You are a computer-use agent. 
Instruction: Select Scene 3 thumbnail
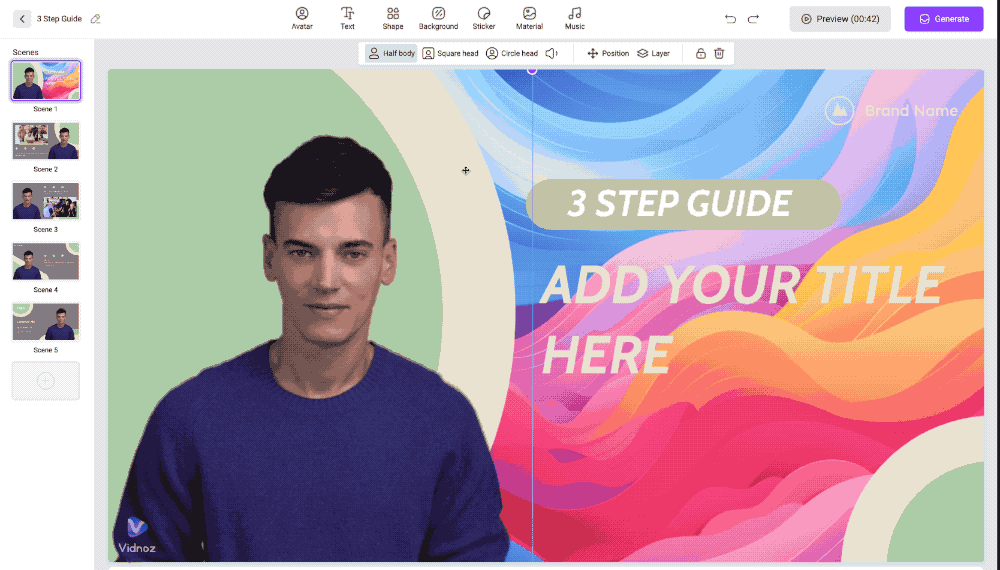click(x=46, y=201)
